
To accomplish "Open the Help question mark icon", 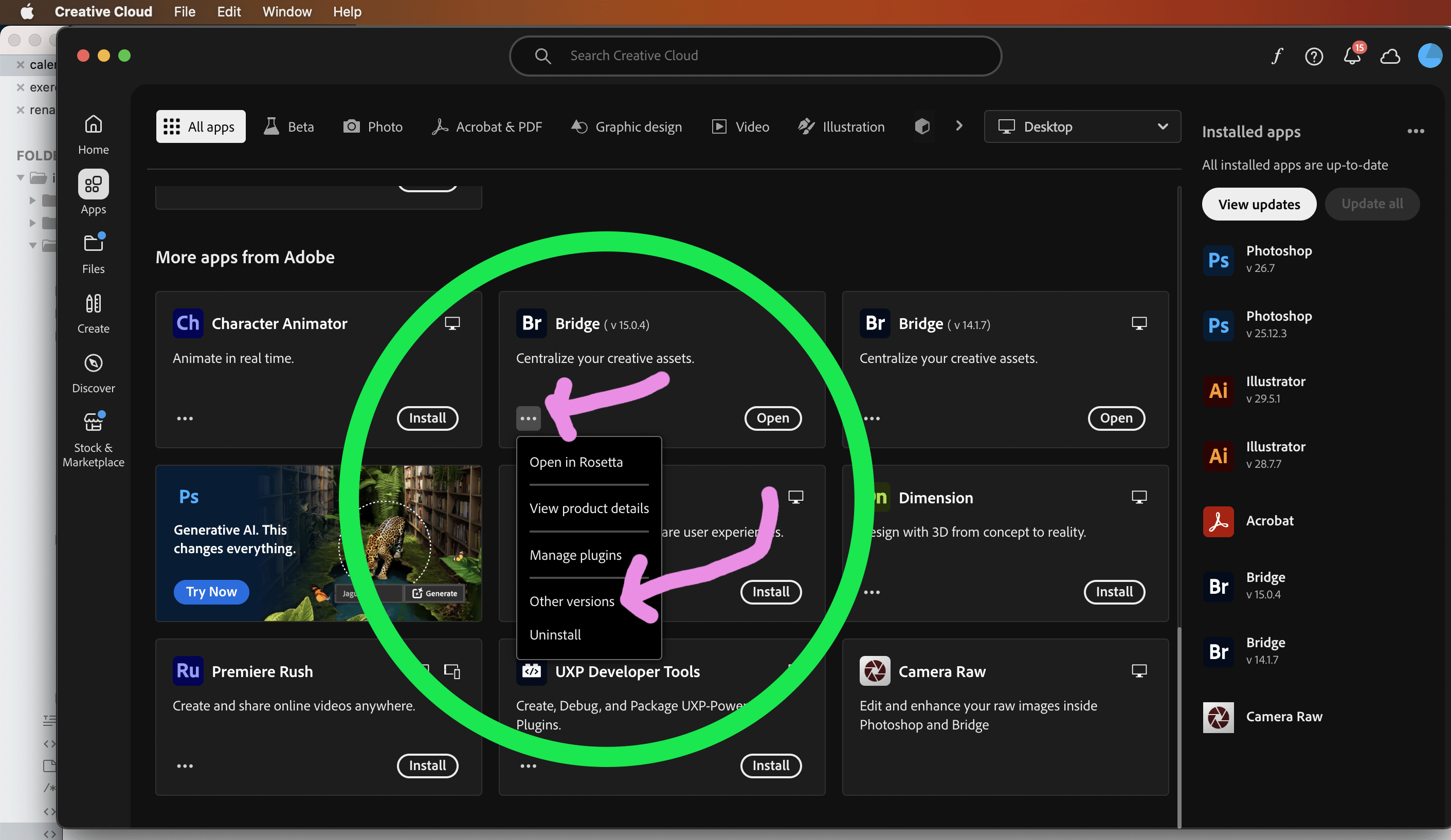I will click(x=1313, y=57).
